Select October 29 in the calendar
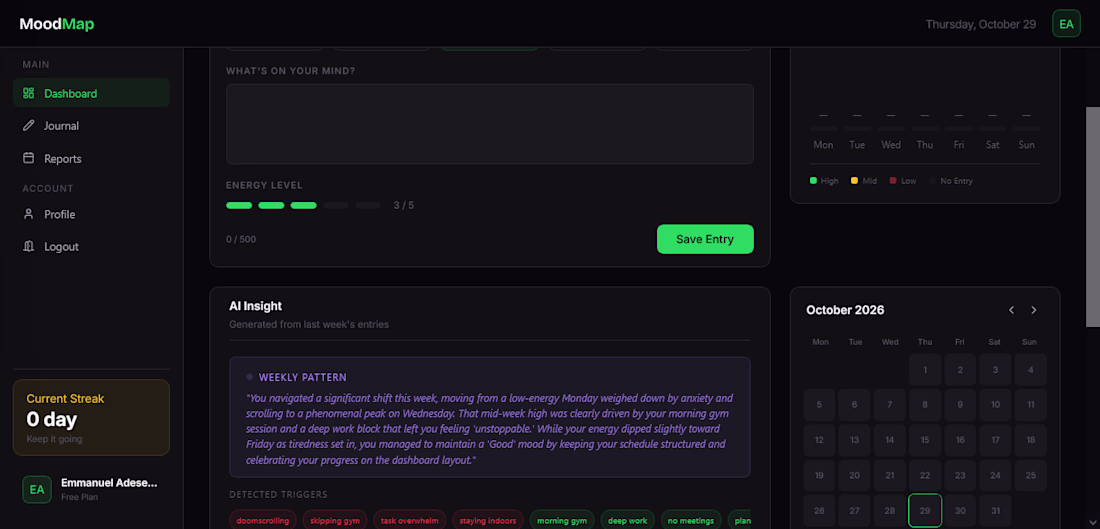The height and width of the screenshot is (529, 1100). click(925, 511)
